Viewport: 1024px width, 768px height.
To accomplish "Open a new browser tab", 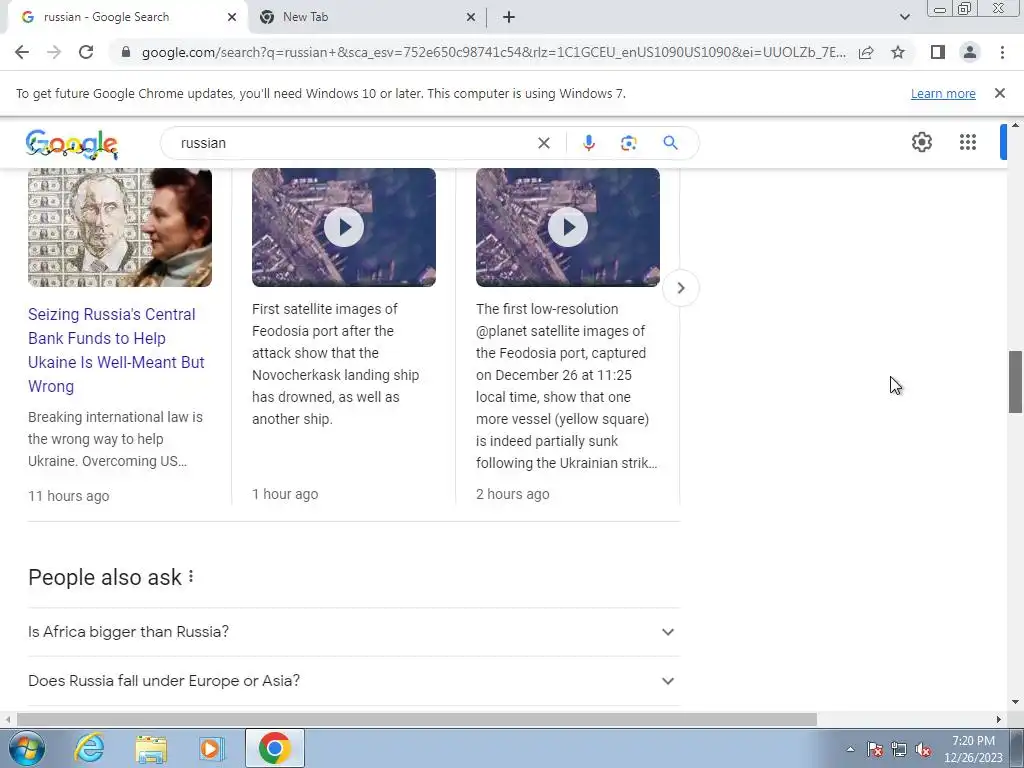I will coord(509,17).
